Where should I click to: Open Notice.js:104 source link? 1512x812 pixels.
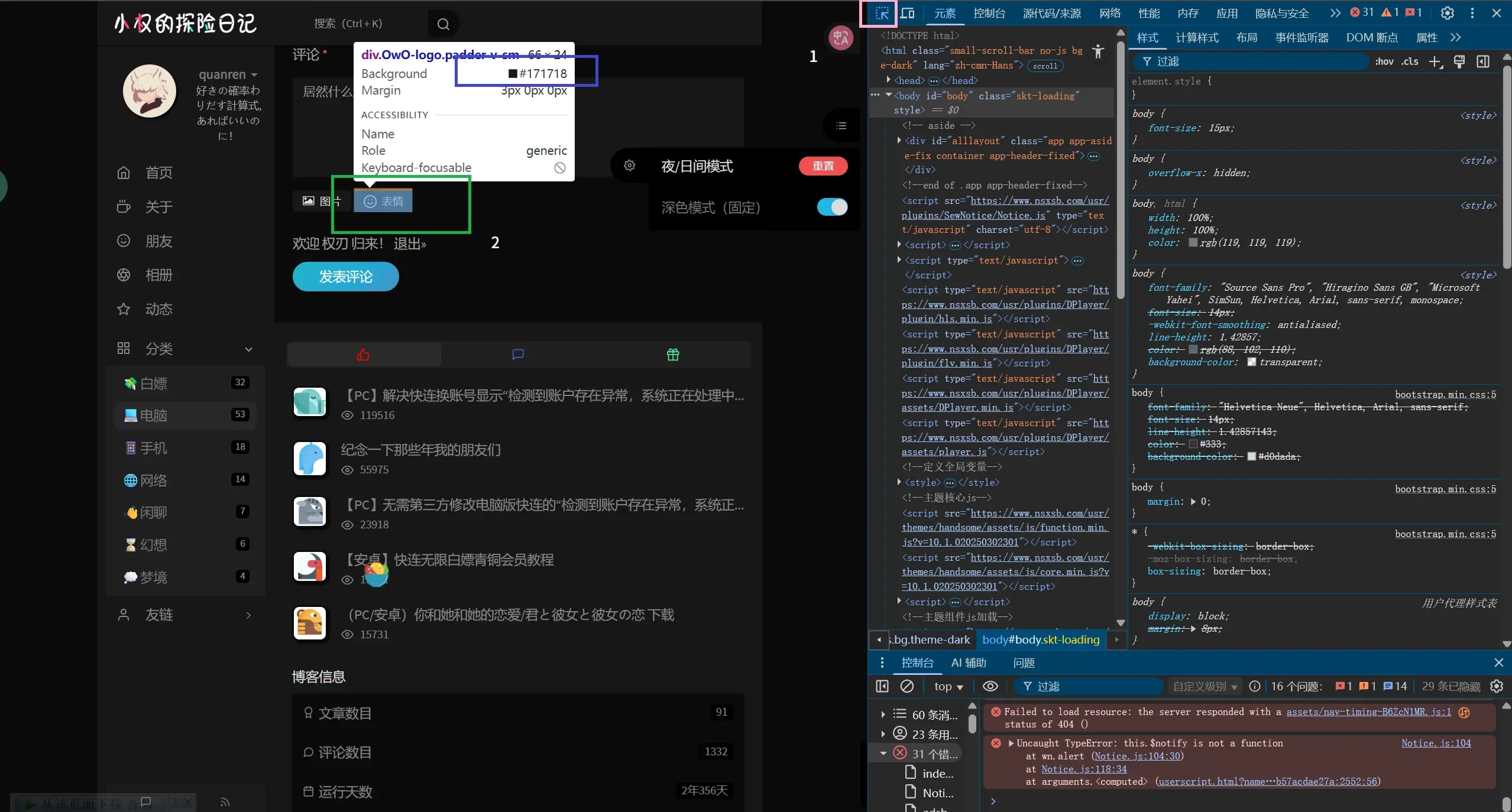[1436, 743]
